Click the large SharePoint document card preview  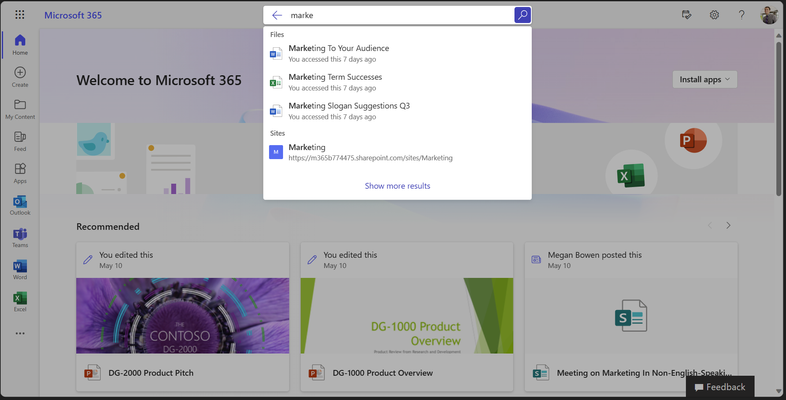click(x=631, y=316)
